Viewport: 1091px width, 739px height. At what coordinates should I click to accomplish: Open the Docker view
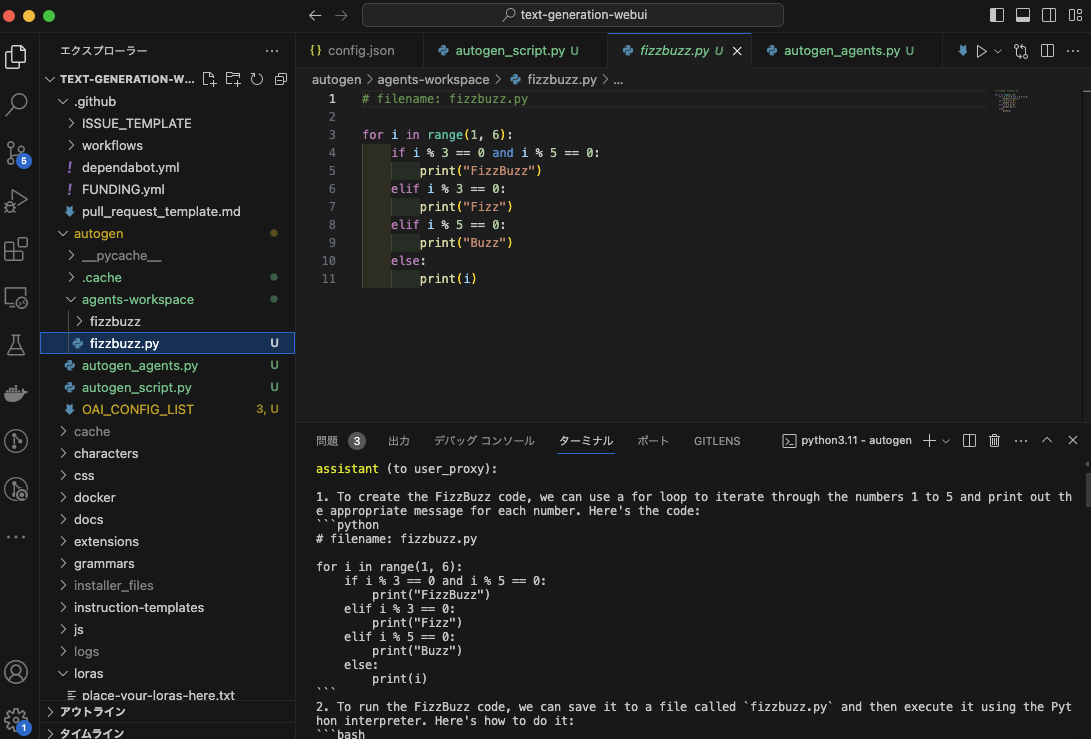pos(16,393)
